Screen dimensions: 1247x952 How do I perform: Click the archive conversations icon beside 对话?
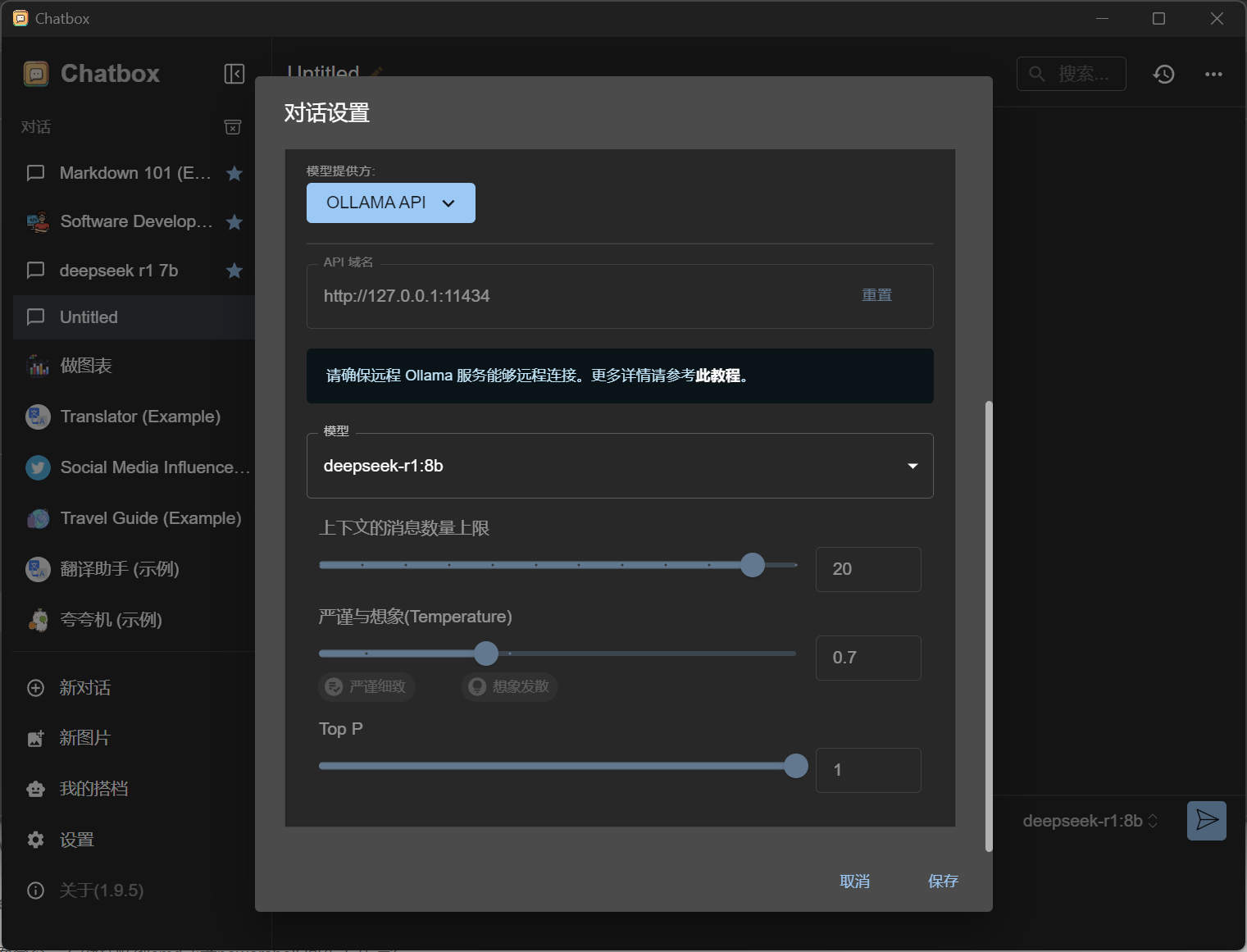(x=233, y=127)
